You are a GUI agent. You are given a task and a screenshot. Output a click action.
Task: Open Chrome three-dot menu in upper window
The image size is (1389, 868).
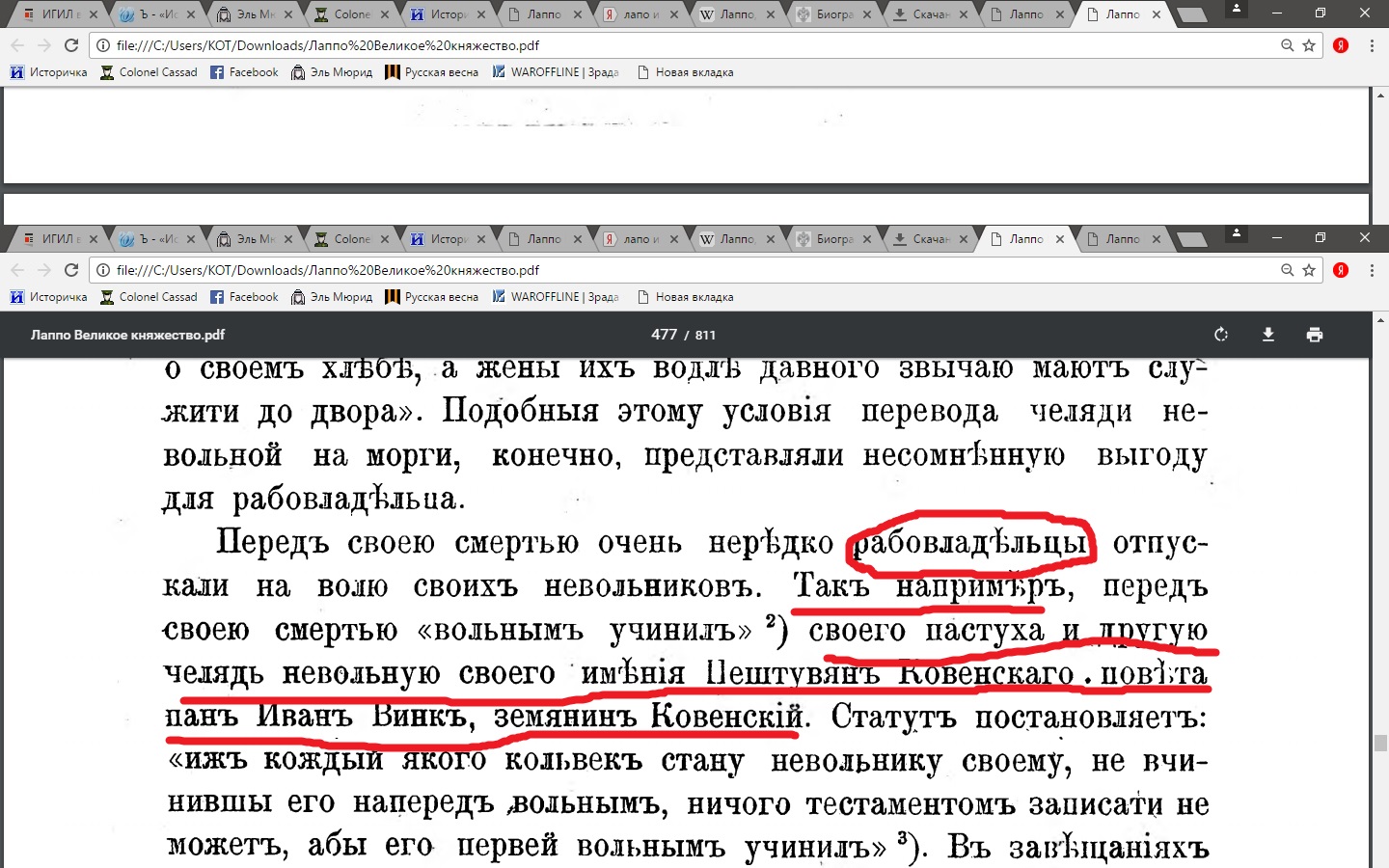1372,45
